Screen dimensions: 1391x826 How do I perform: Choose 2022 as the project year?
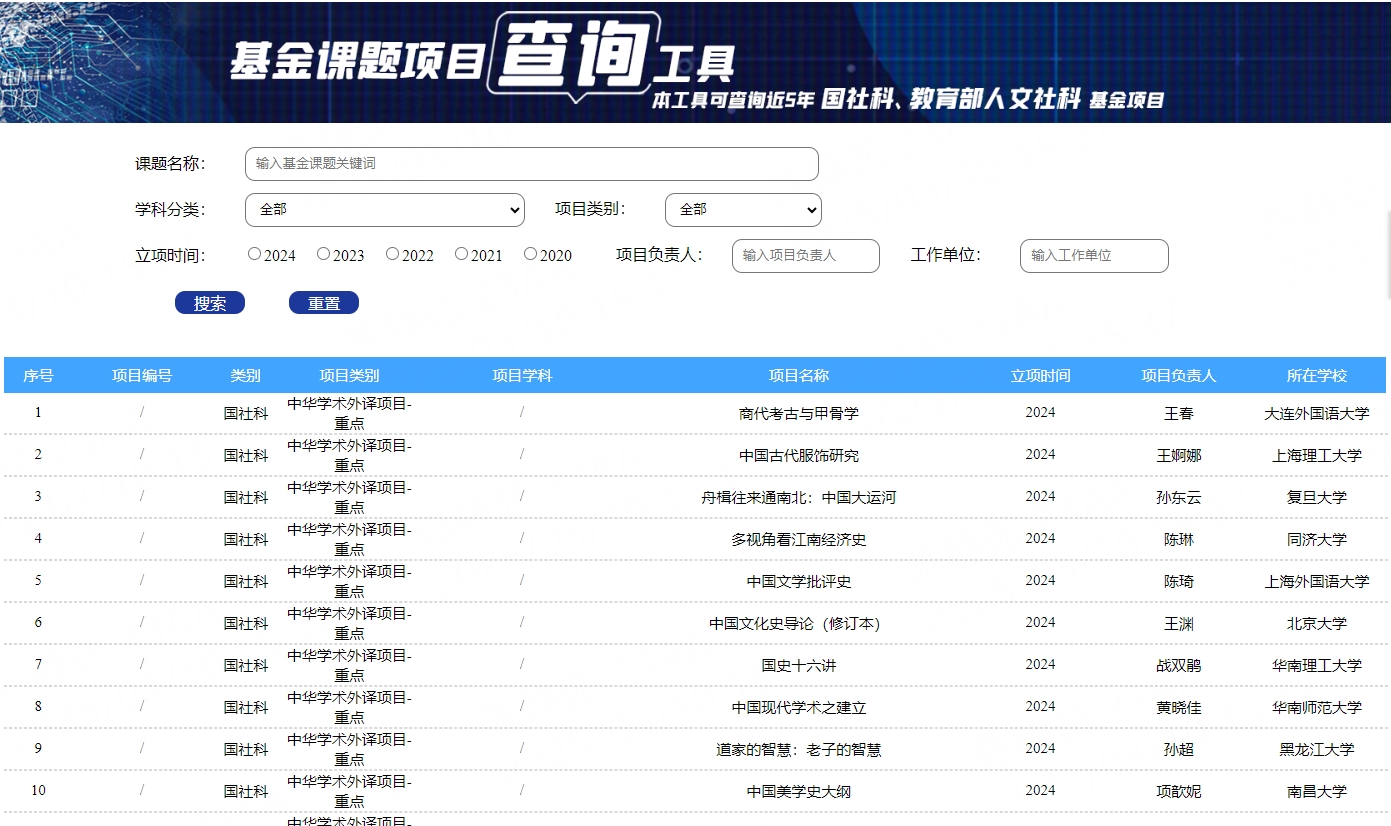pyautogui.click(x=393, y=254)
